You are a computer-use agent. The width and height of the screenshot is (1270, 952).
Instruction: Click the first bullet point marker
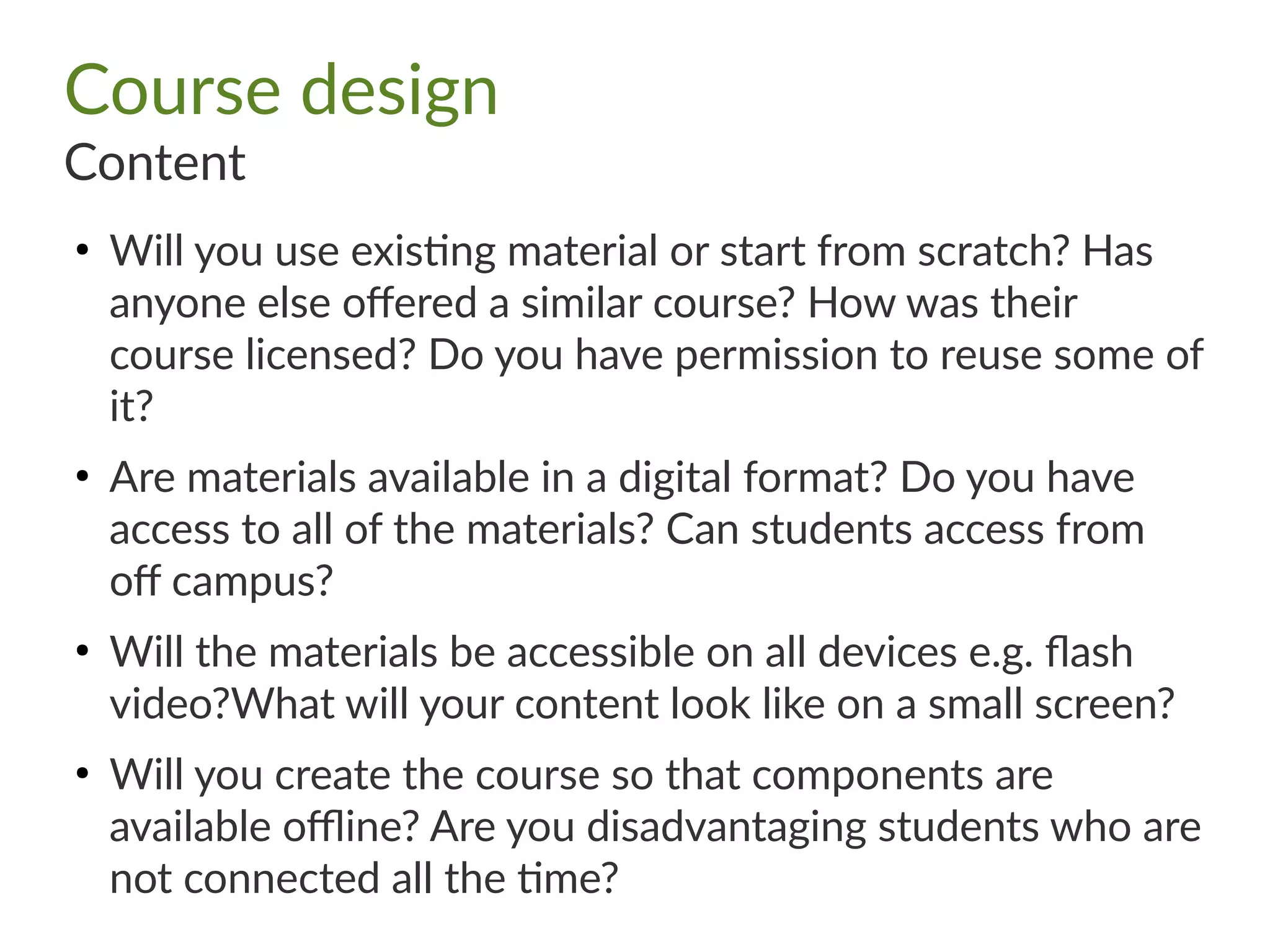point(82,251)
